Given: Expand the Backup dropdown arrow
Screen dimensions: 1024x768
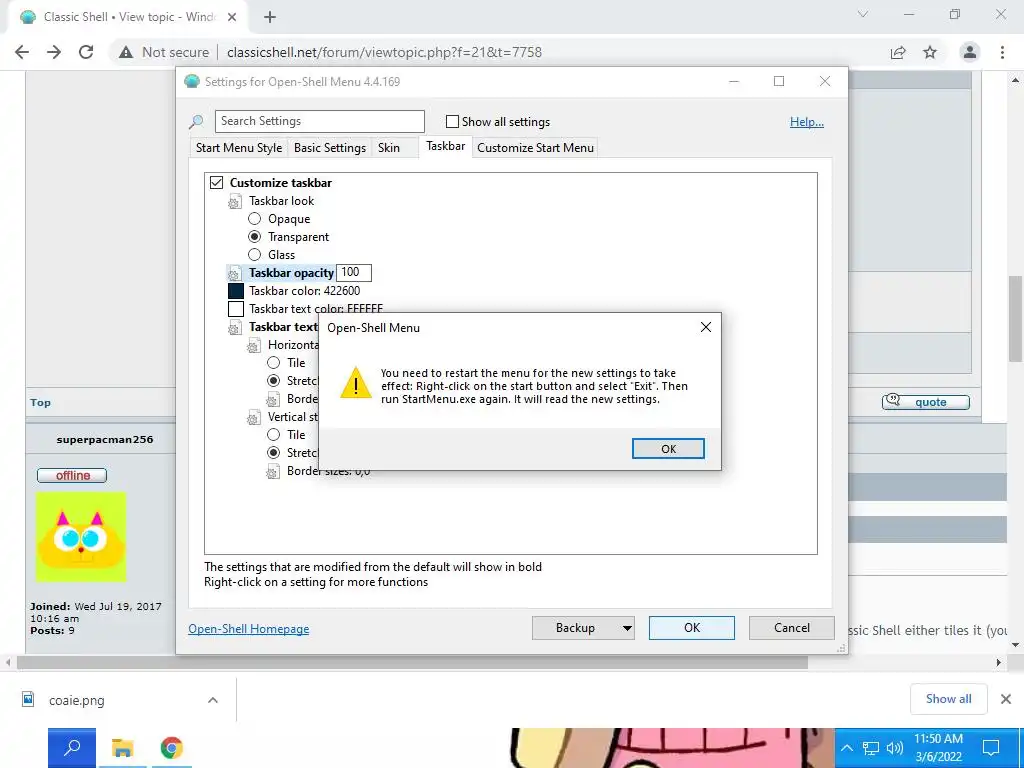Looking at the screenshot, I should [627, 628].
